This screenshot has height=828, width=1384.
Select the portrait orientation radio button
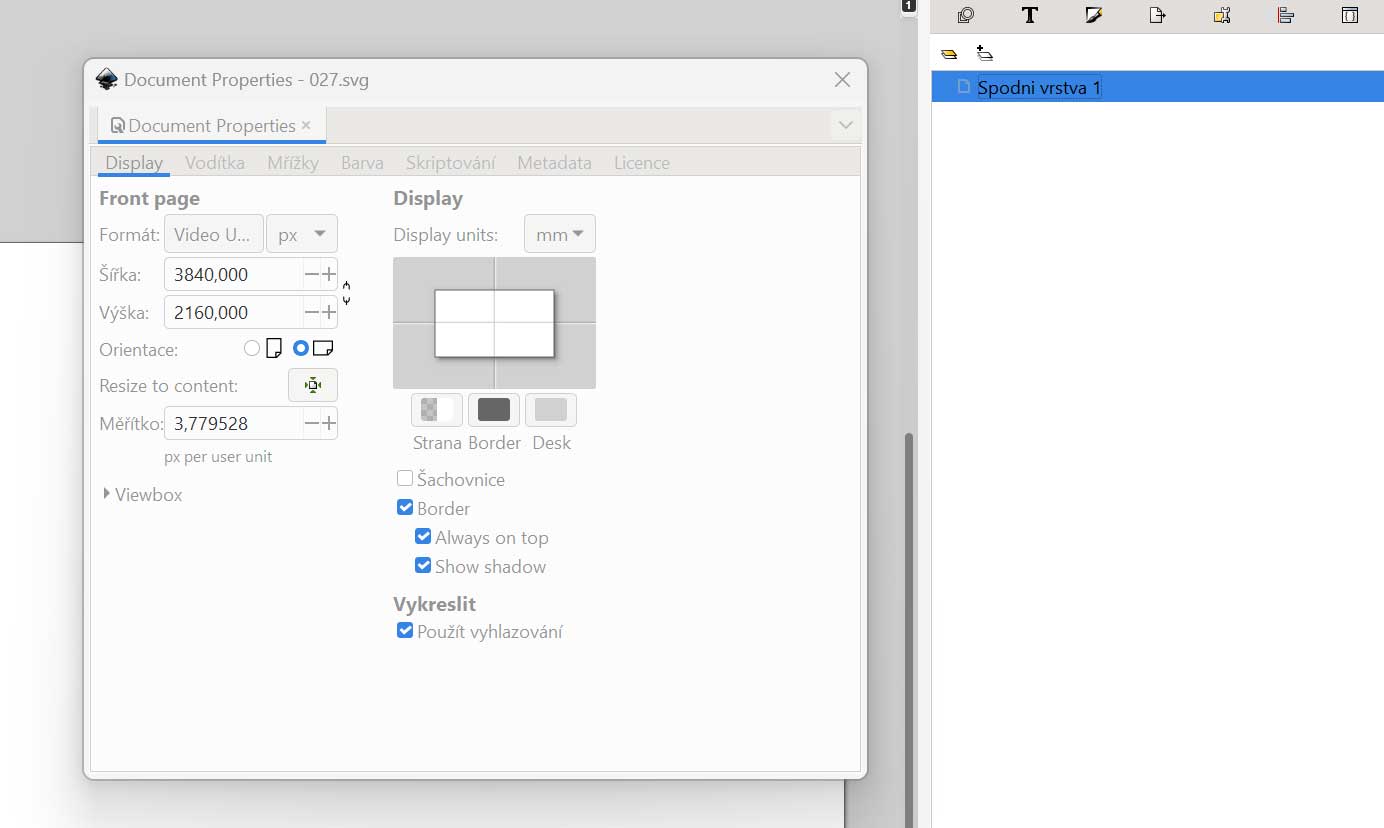pos(252,349)
